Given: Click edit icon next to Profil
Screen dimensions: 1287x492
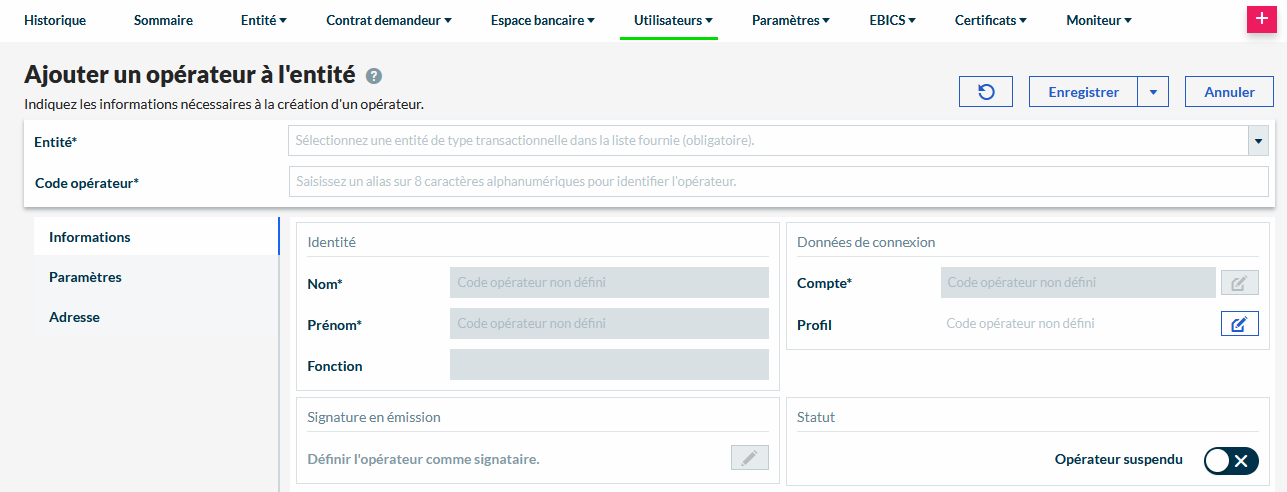Looking at the screenshot, I should coord(1239,324).
